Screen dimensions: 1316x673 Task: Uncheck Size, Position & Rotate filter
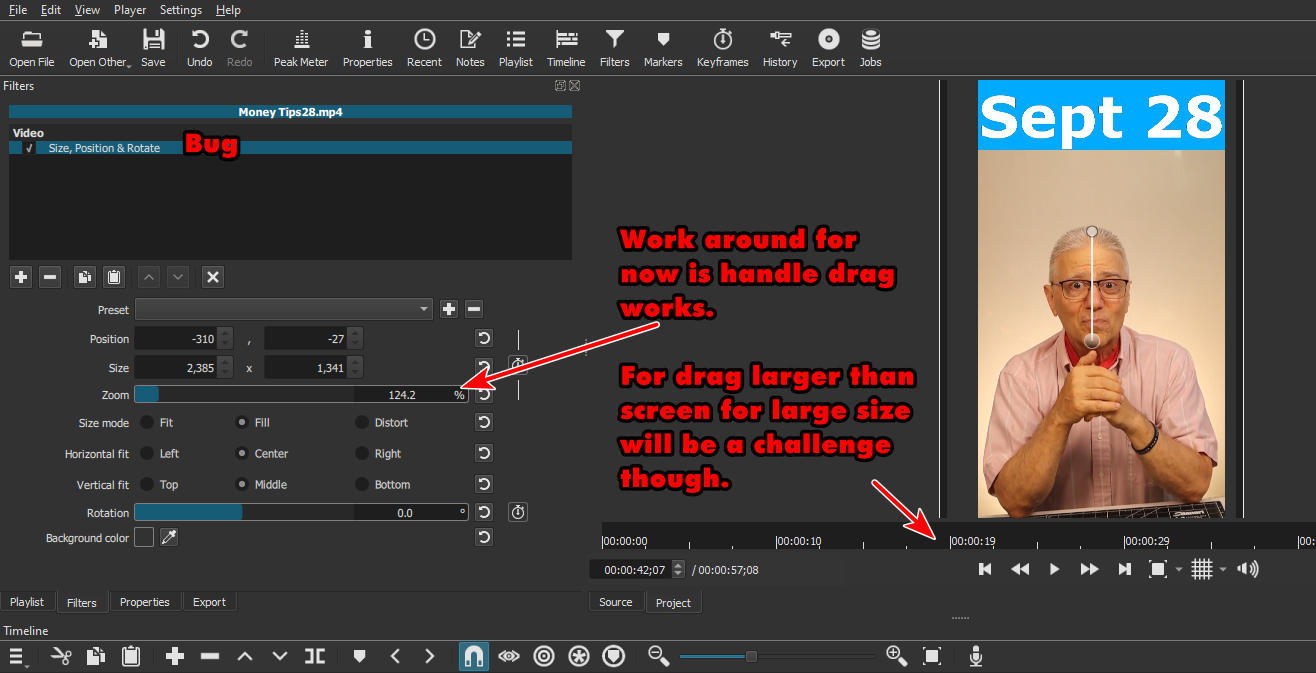[x=29, y=148]
